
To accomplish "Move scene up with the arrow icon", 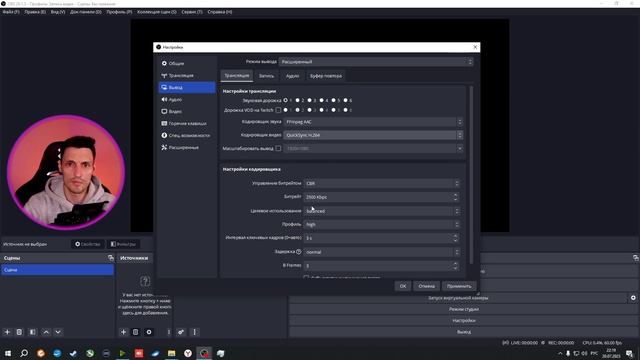I will click(46, 332).
